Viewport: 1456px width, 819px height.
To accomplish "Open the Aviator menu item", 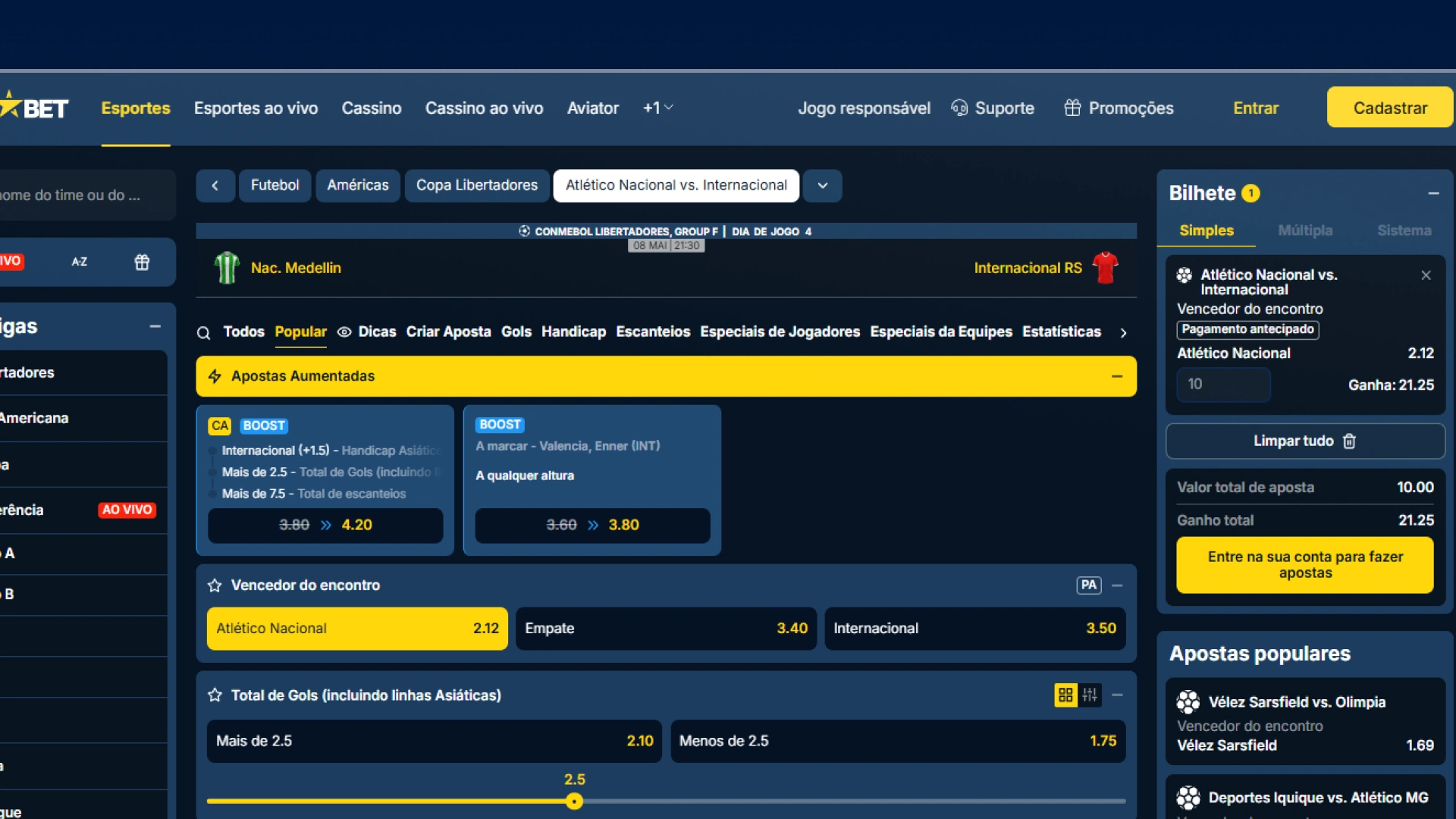I will coord(593,108).
